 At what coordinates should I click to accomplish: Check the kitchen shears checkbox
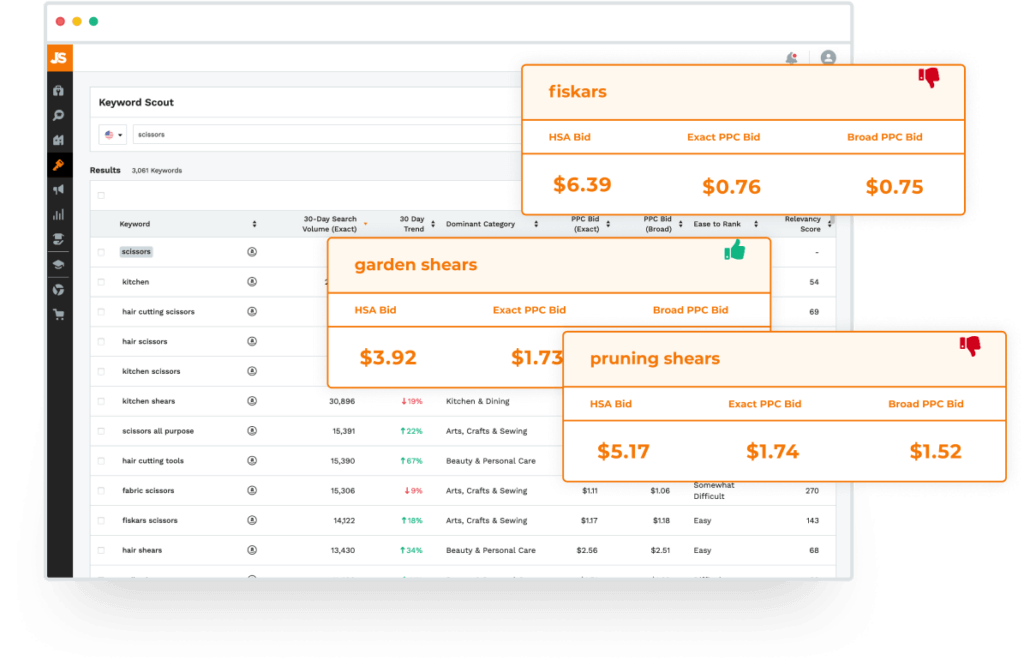pyautogui.click(x=101, y=401)
